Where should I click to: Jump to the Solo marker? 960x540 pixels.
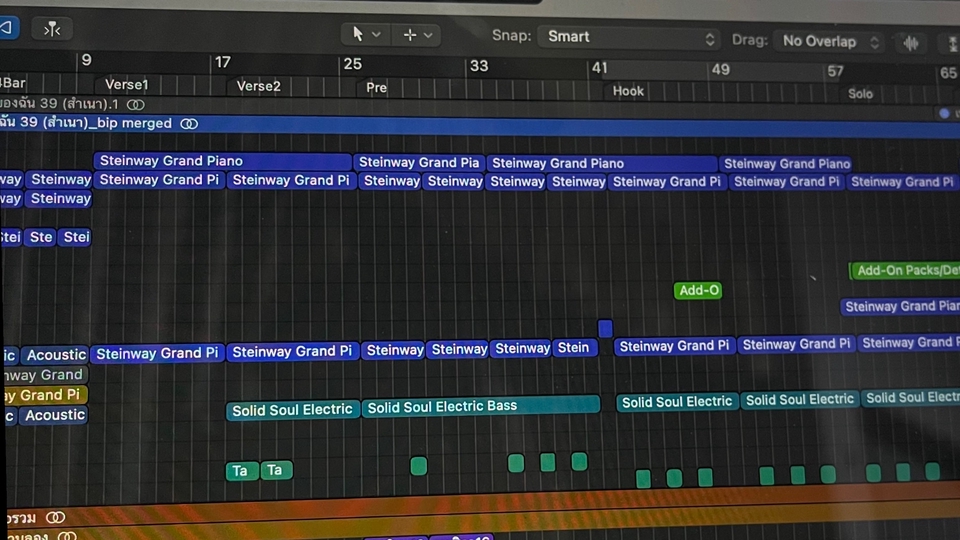(x=860, y=94)
